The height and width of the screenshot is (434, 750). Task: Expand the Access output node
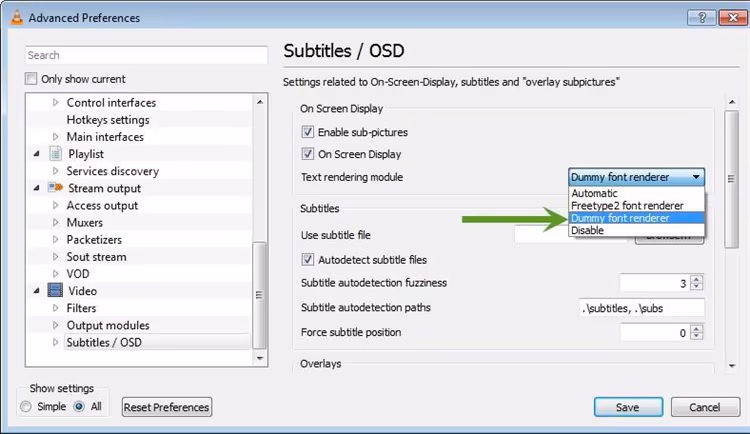pos(55,205)
